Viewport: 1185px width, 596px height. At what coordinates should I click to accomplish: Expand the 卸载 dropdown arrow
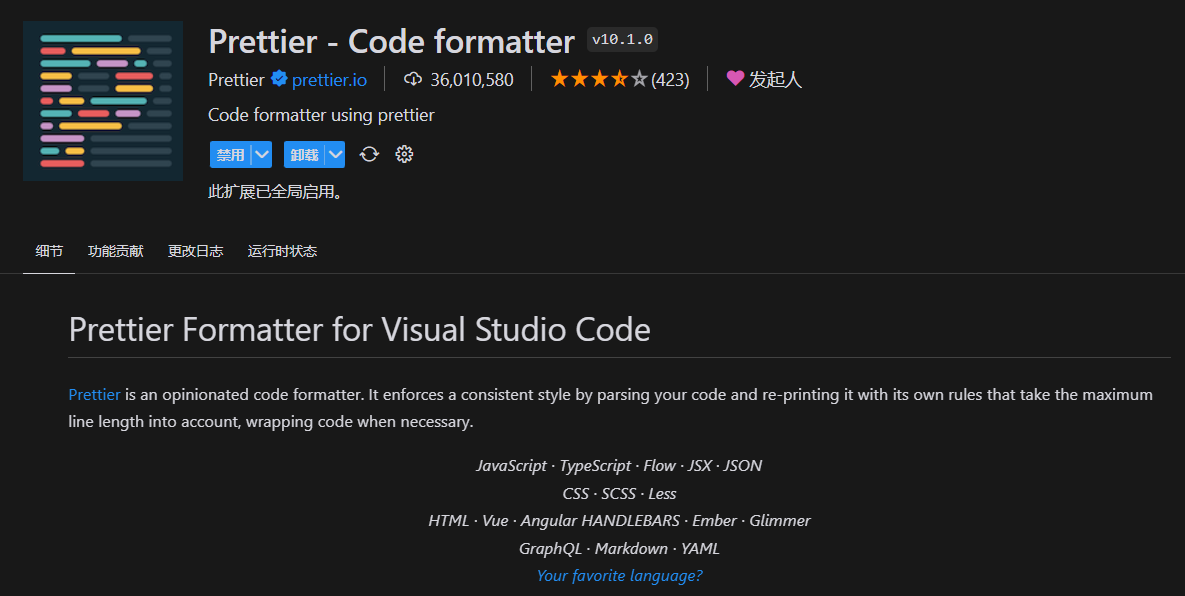tap(336, 155)
